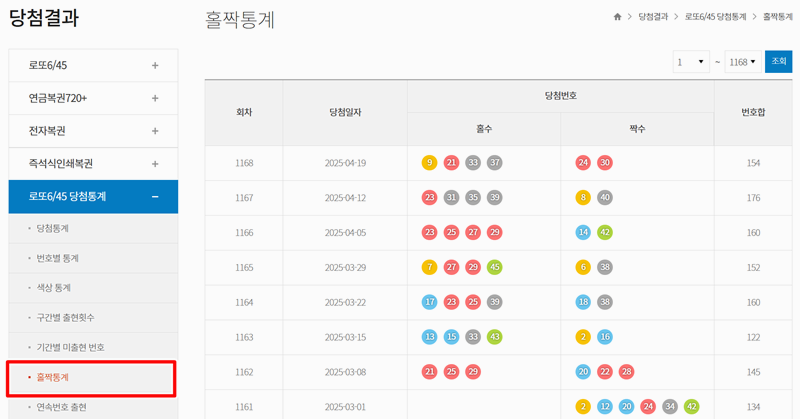Screen dimensions: 800x419
Task: Click red ball 21 in round 1162
Action: click(430, 372)
